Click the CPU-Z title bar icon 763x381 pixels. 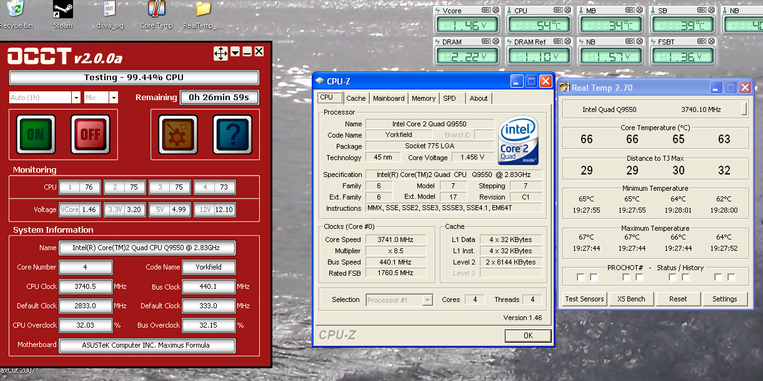(320, 81)
